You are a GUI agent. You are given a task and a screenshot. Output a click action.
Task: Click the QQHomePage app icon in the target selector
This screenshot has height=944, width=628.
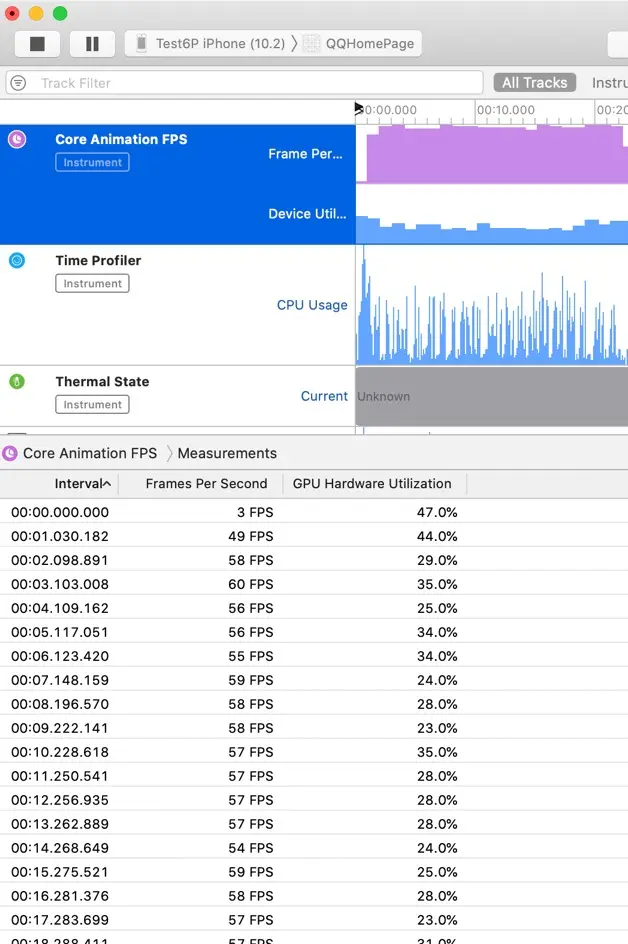coord(311,43)
